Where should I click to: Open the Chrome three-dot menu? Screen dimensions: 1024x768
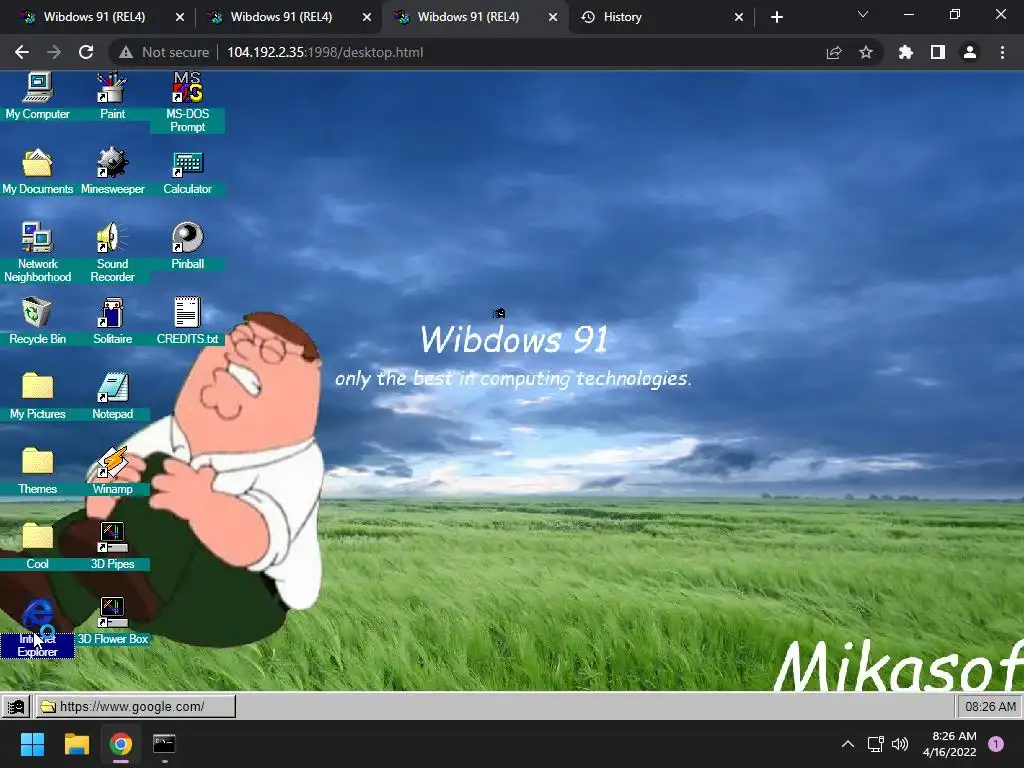pyautogui.click(x=1002, y=52)
